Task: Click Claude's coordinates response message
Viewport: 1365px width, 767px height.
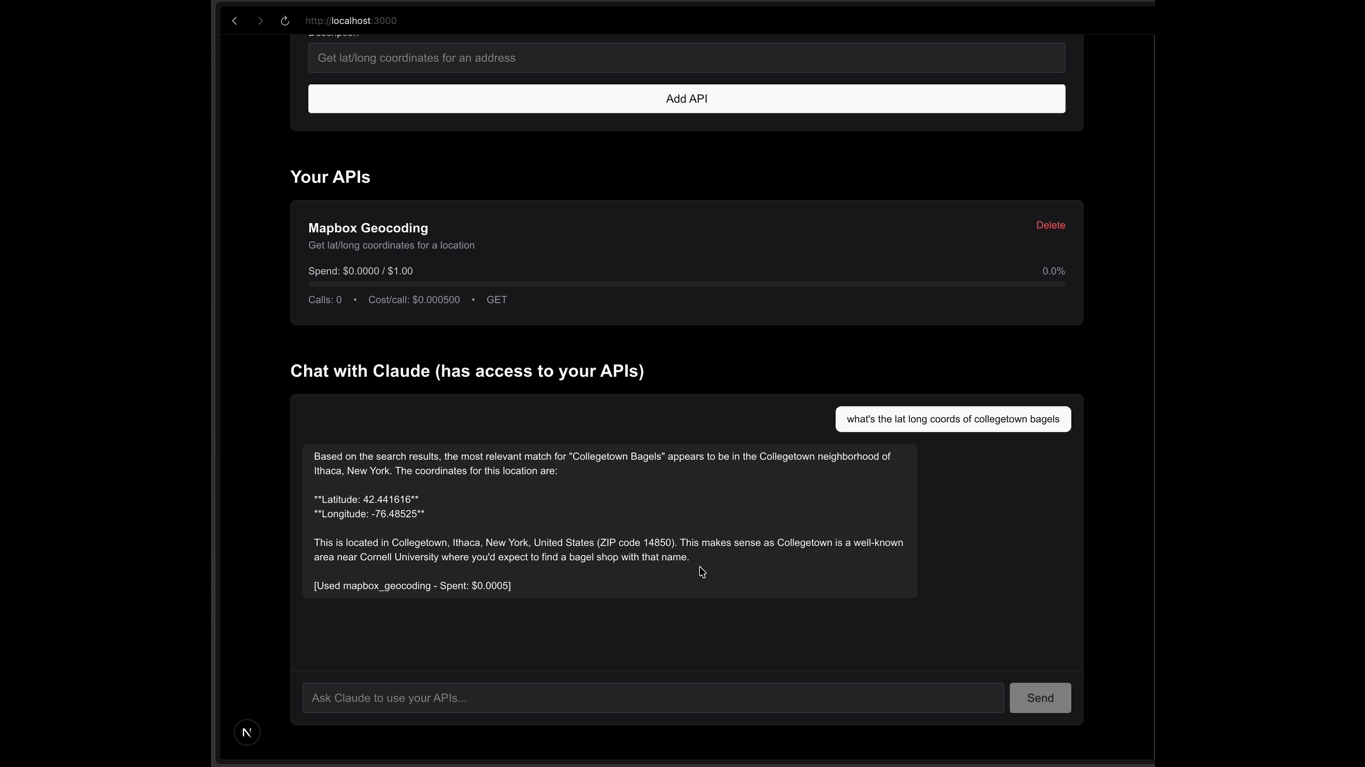Action: tap(612, 520)
